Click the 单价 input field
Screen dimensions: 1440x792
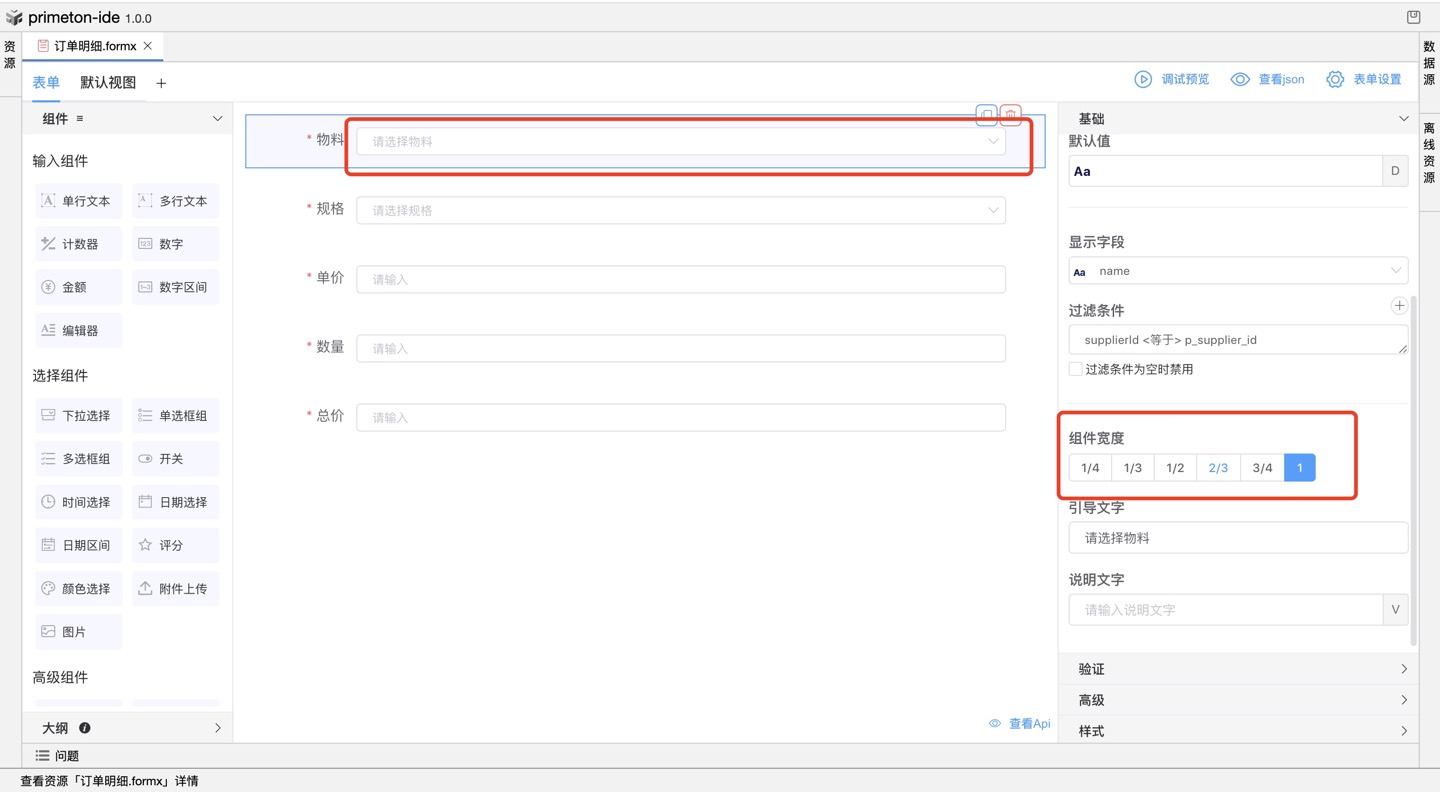point(680,279)
